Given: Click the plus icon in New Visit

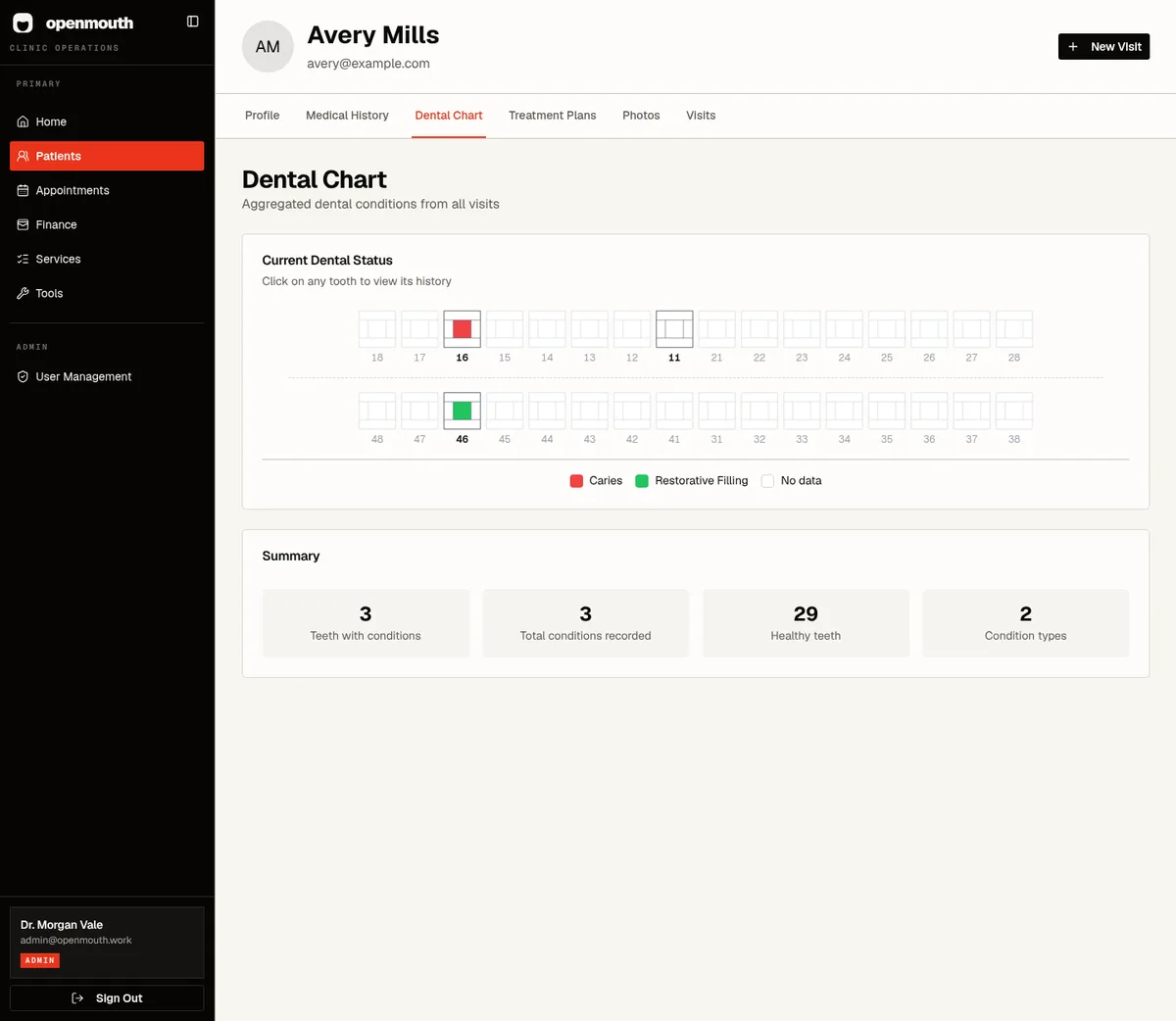Looking at the screenshot, I should tap(1073, 46).
